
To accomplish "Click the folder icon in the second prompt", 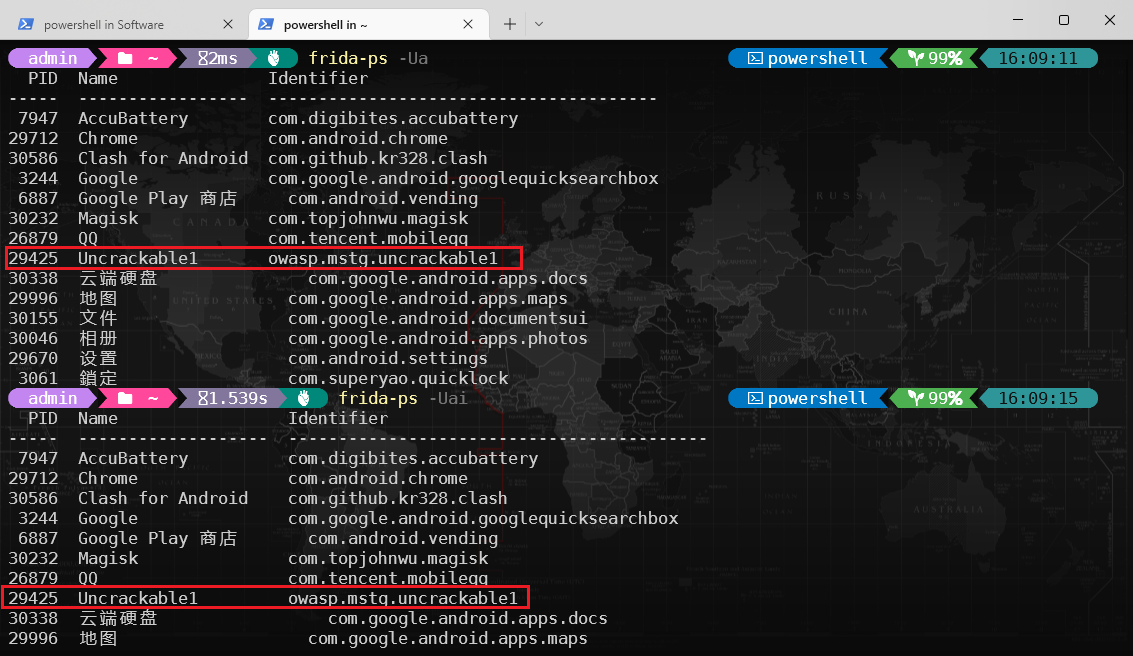I will click(125, 398).
